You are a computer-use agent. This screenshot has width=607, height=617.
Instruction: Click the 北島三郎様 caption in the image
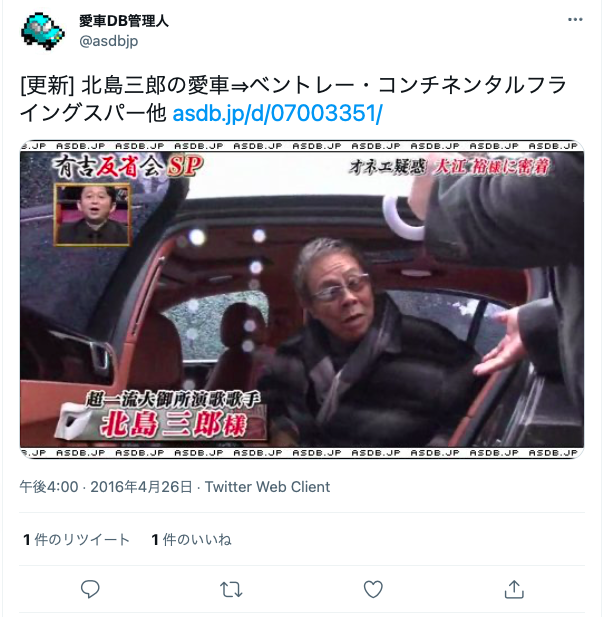[175, 425]
